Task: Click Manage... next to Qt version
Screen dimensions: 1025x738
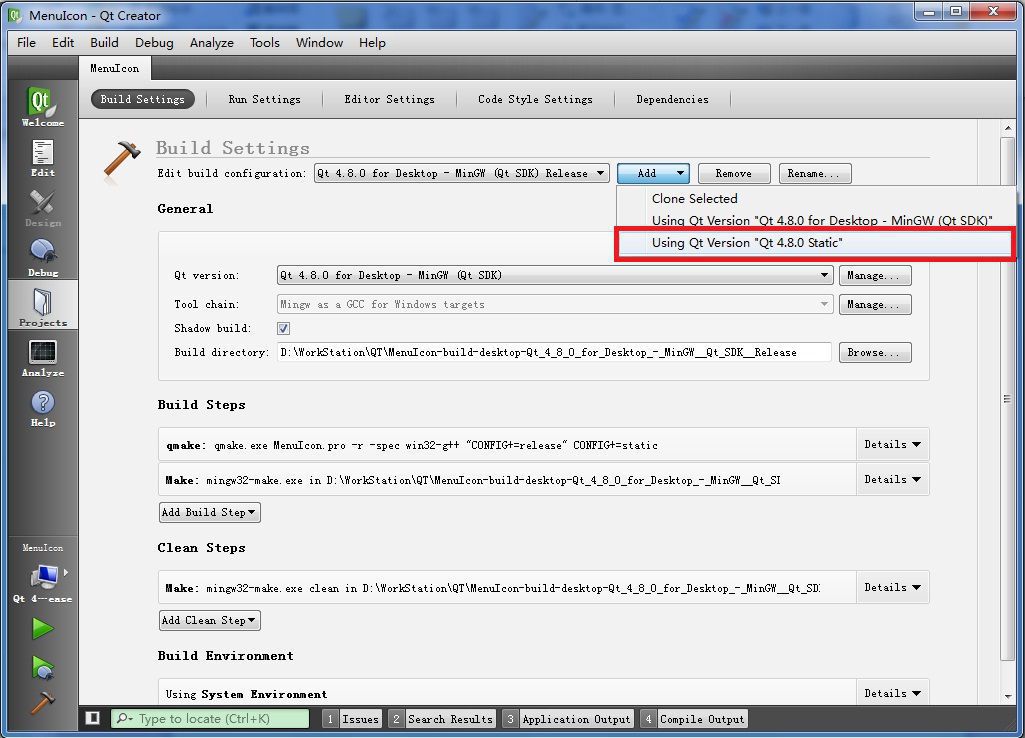Action: click(x=875, y=275)
